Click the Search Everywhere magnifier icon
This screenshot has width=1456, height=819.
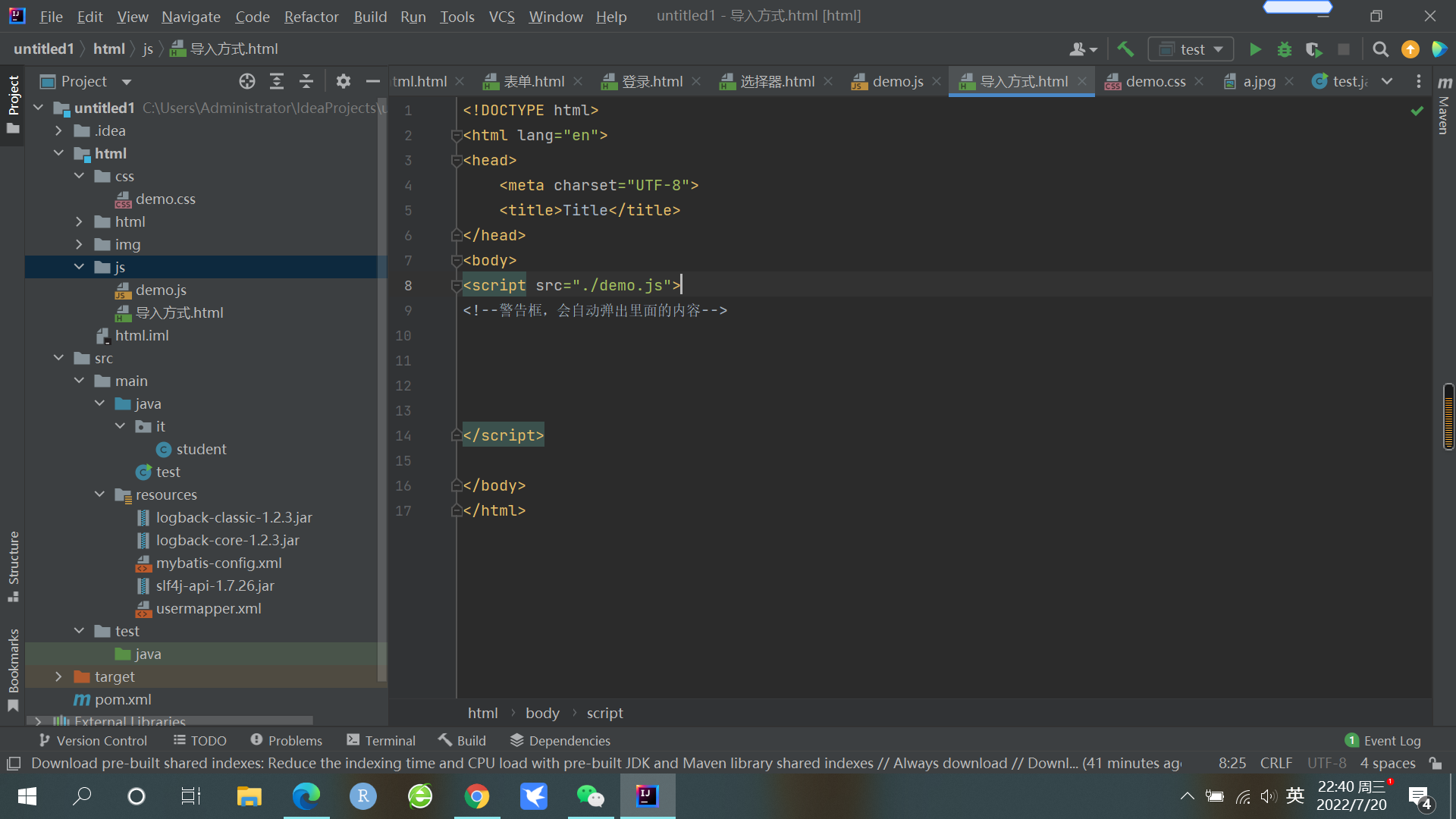(1380, 50)
